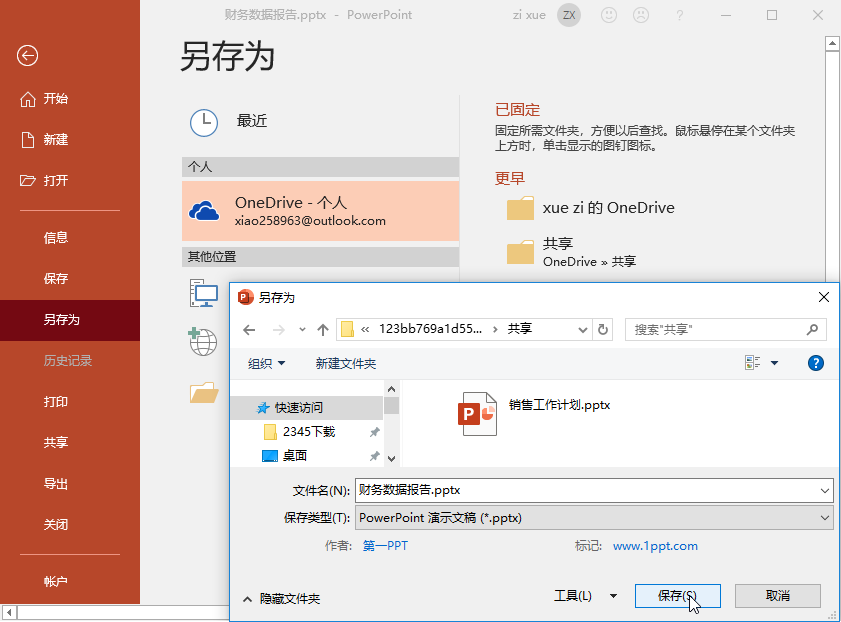Click the back arrow circle in backstage sidebar
The width and height of the screenshot is (841, 622).
pyautogui.click(x=27, y=55)
